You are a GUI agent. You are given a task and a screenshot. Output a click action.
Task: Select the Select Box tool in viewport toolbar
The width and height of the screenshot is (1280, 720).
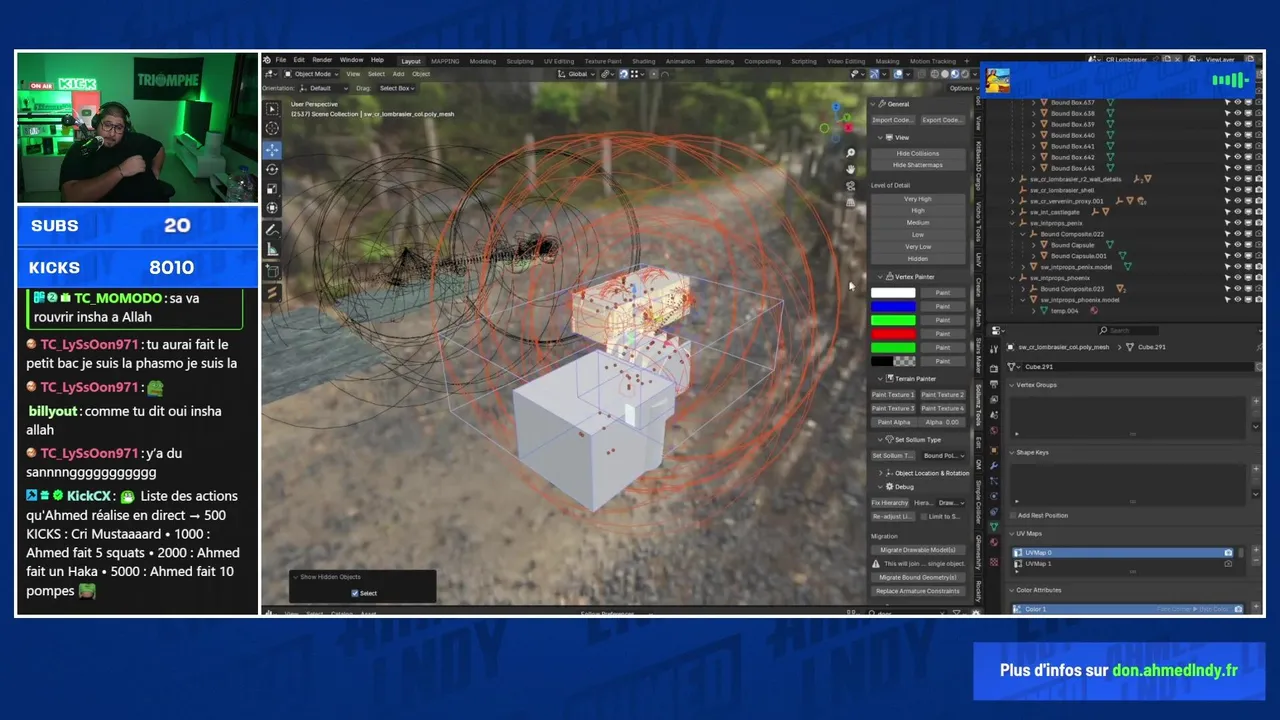(272, 108)
